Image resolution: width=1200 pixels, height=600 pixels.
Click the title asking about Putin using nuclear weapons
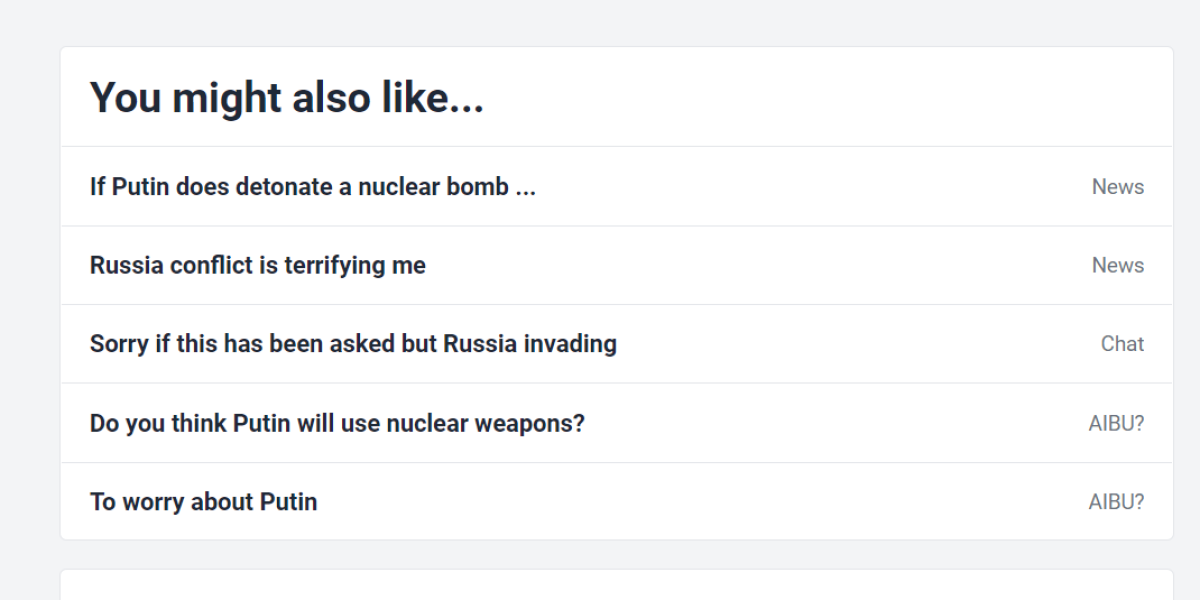[337, 423]
